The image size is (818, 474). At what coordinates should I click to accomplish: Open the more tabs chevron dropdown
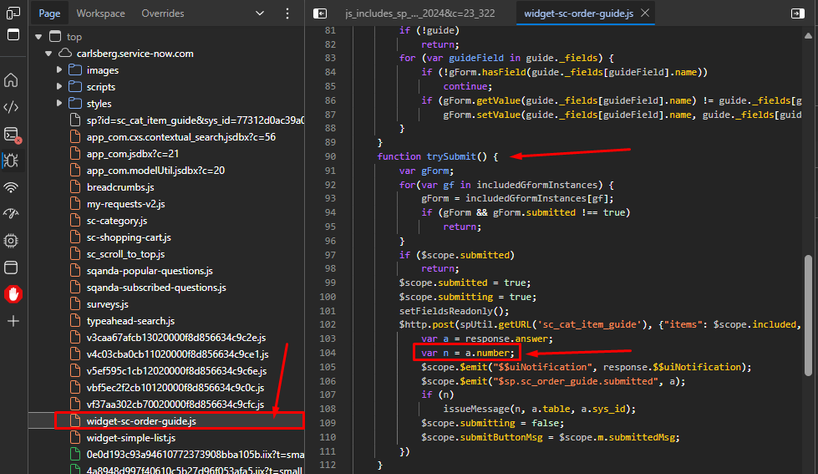[259, 13]
